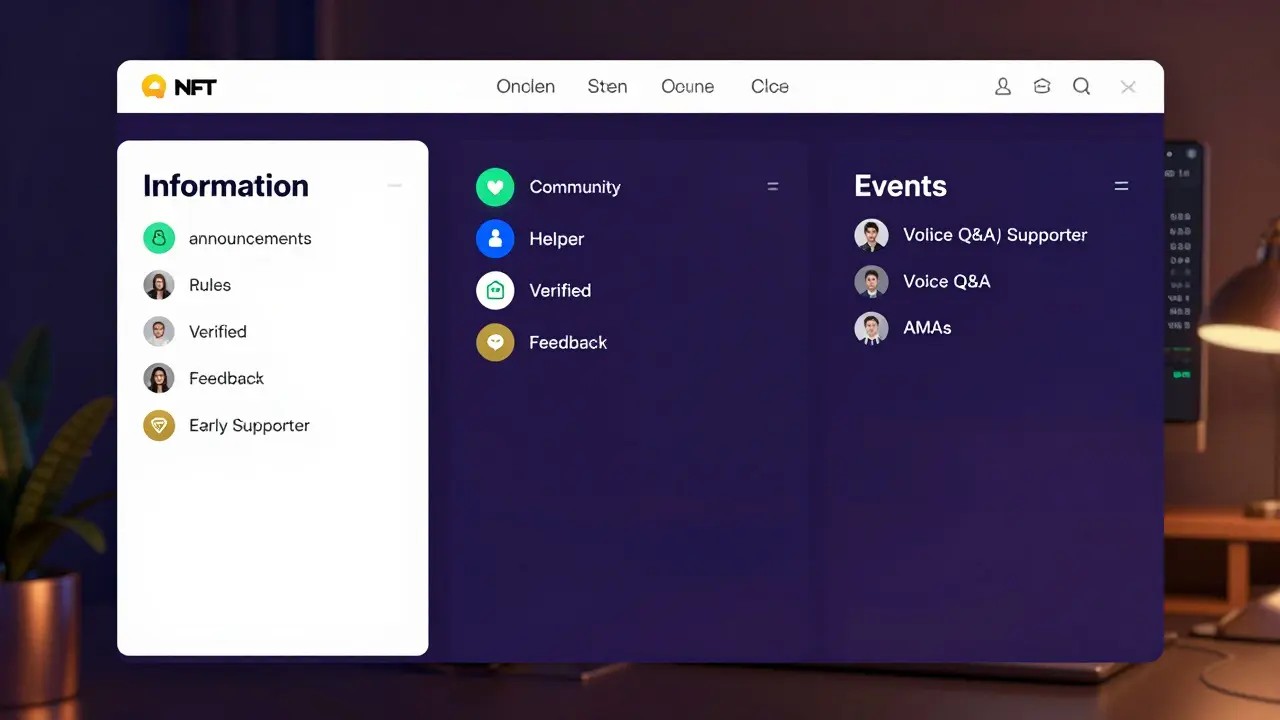Image resolution: width=1280 pixels, height=720 pixels.
Task: Select the Feedback channel in Information
Action: point(226,378)
